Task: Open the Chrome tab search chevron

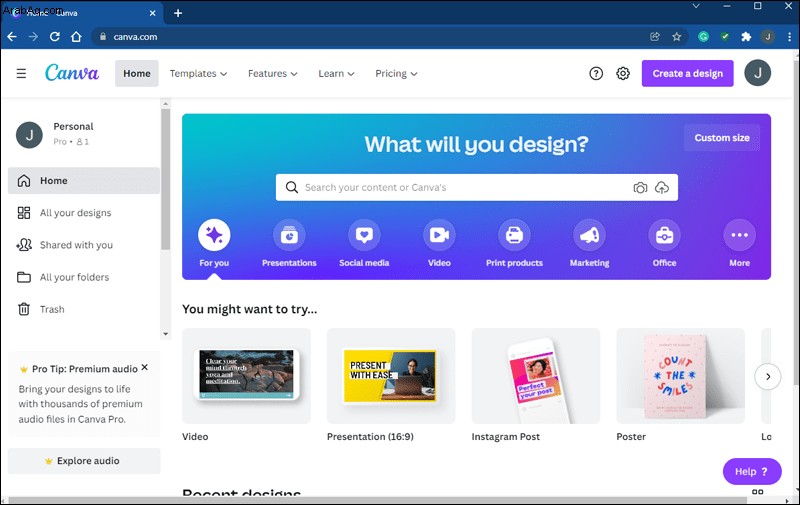Action: click(696, 6)
